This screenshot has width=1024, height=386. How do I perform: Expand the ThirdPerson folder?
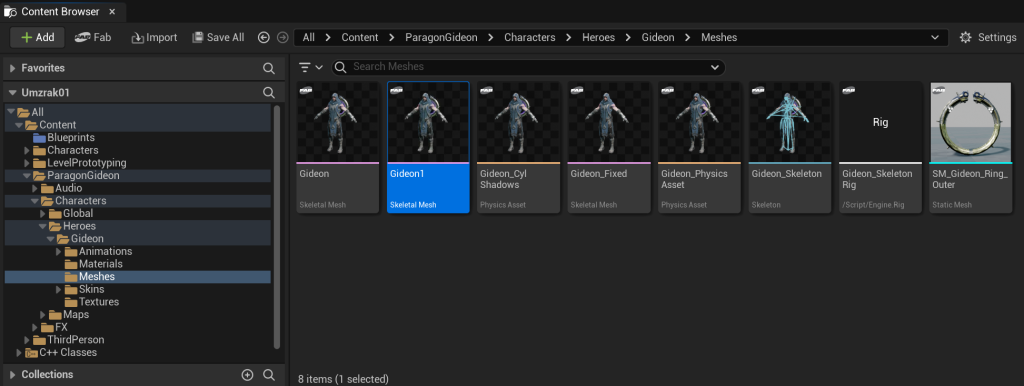pyautogui.click(x=27, y=340)
